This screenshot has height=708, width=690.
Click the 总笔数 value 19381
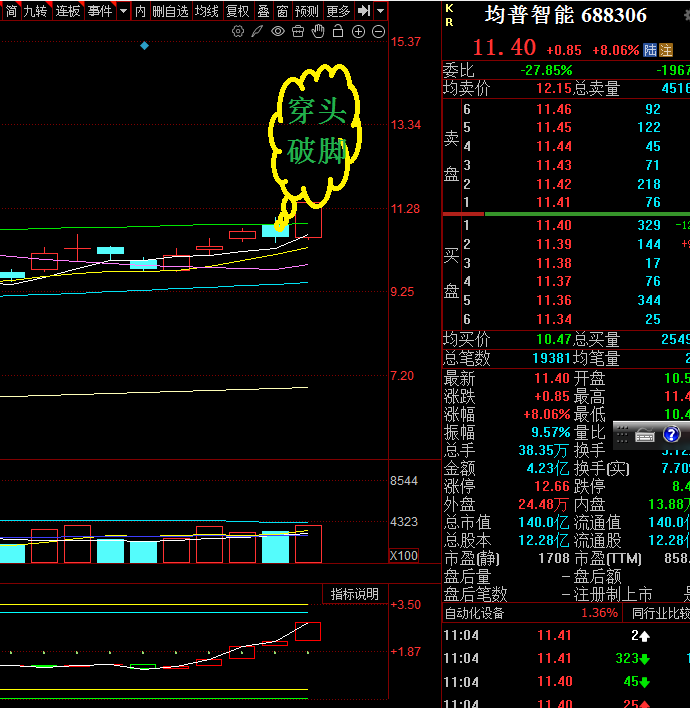coord(551,358)
